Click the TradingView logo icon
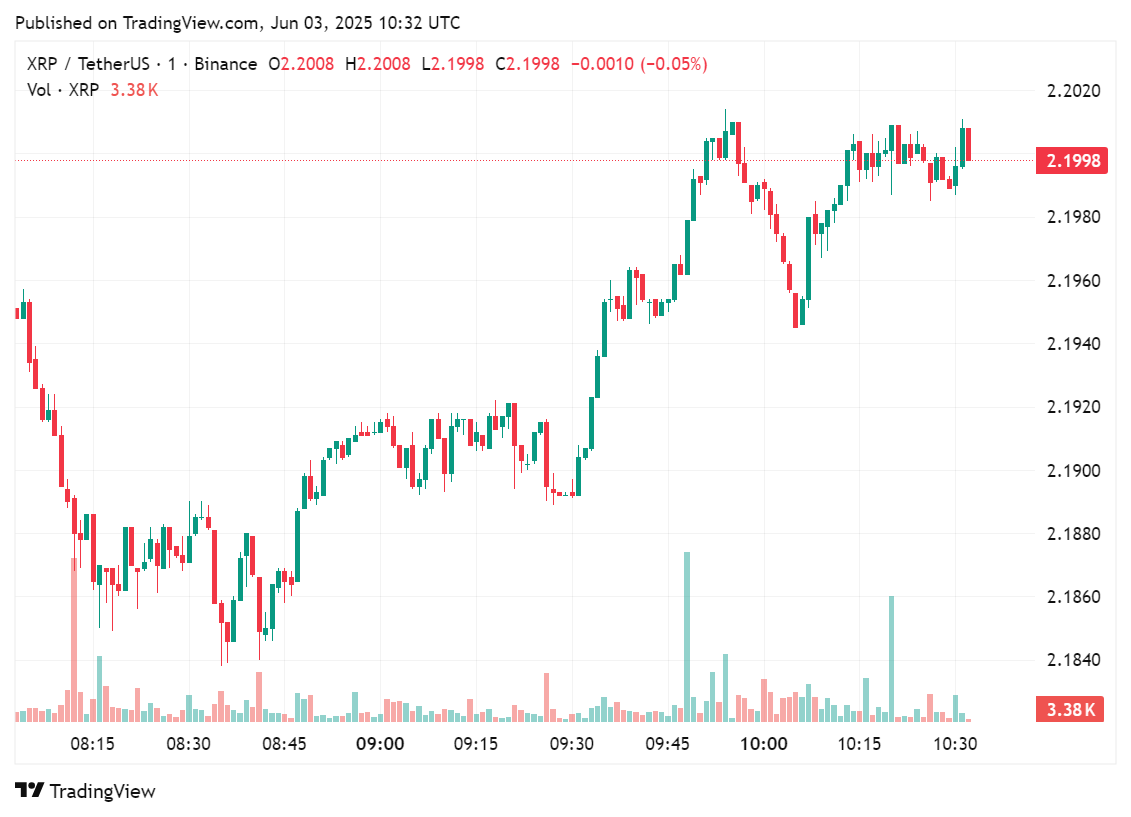Viewport: 1131px width, 817px height. click(29, 791)
